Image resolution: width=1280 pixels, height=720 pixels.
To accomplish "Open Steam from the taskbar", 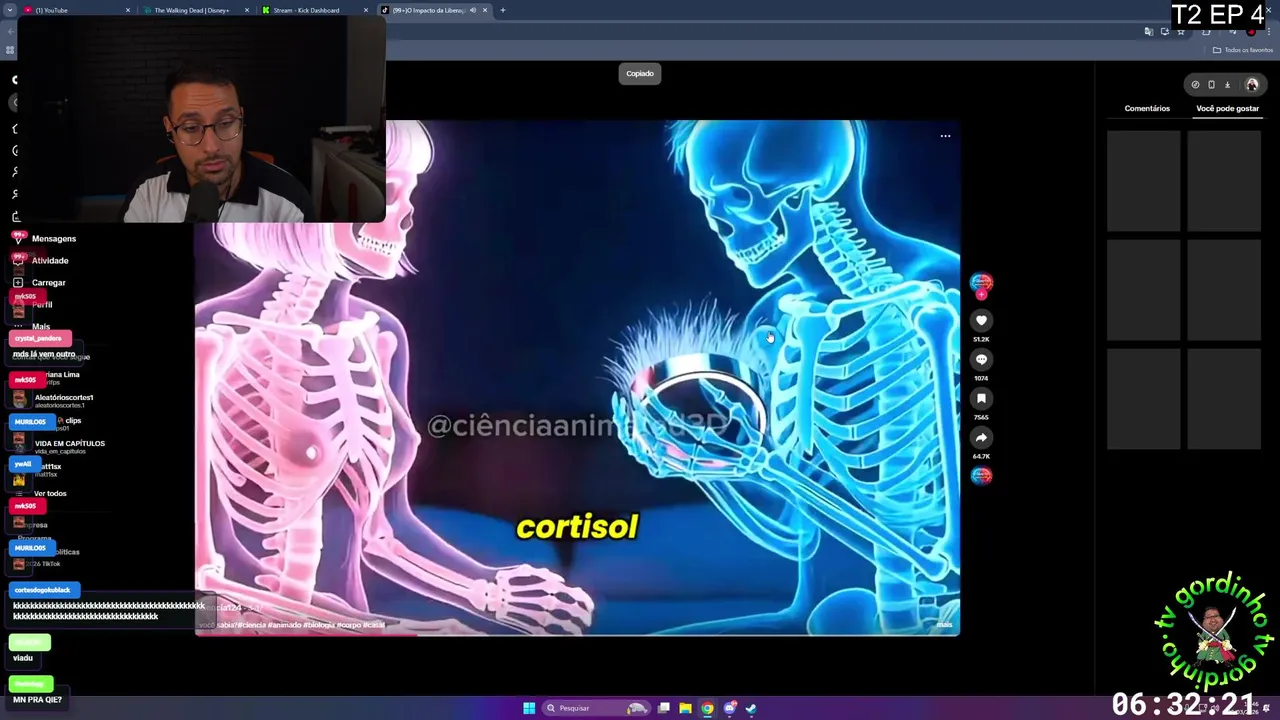I will [751, 708].
